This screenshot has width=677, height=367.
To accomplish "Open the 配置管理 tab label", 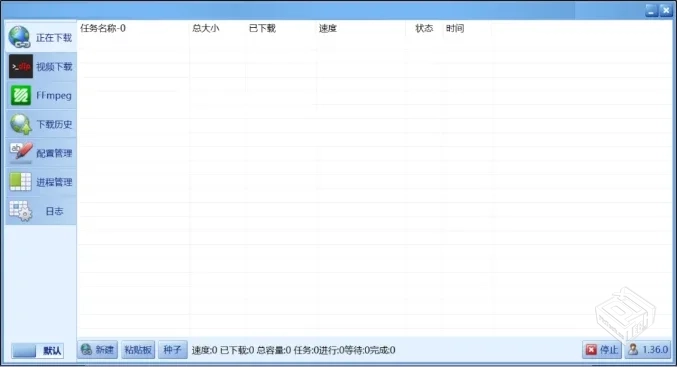I will pos(54,153).
